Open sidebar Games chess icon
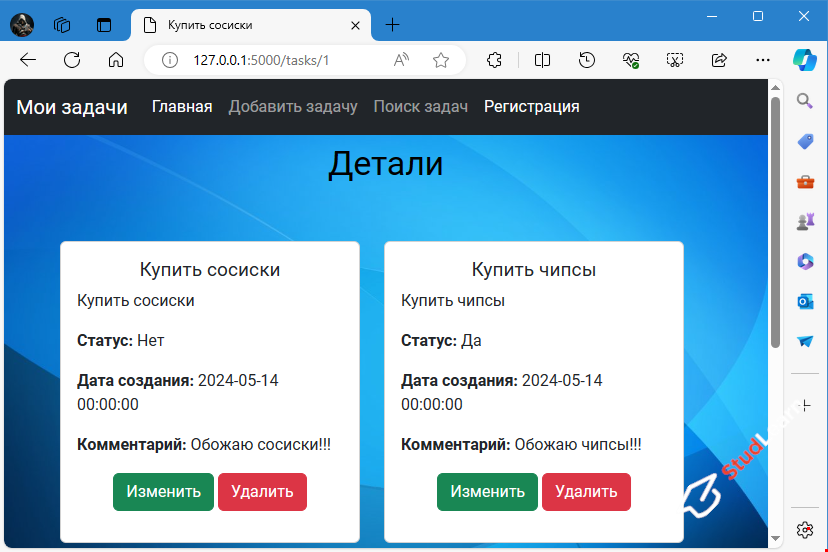 (x=805, y=222)
